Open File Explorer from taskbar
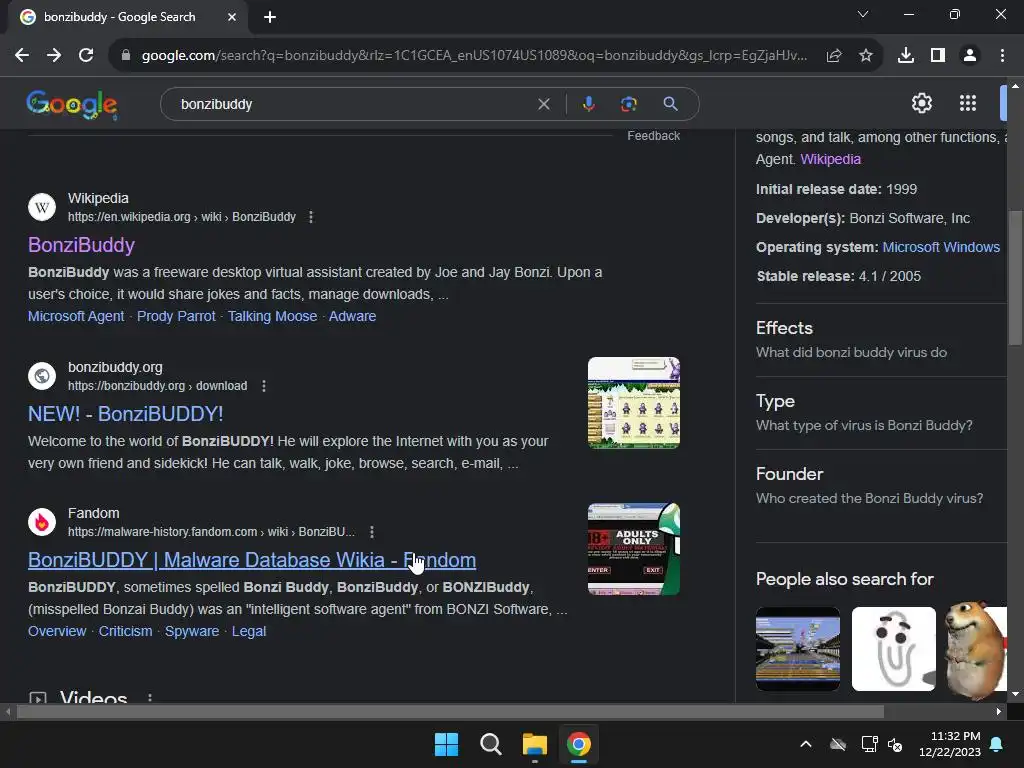This screenshot has width=1024, height=768. (x=534, y=744)
